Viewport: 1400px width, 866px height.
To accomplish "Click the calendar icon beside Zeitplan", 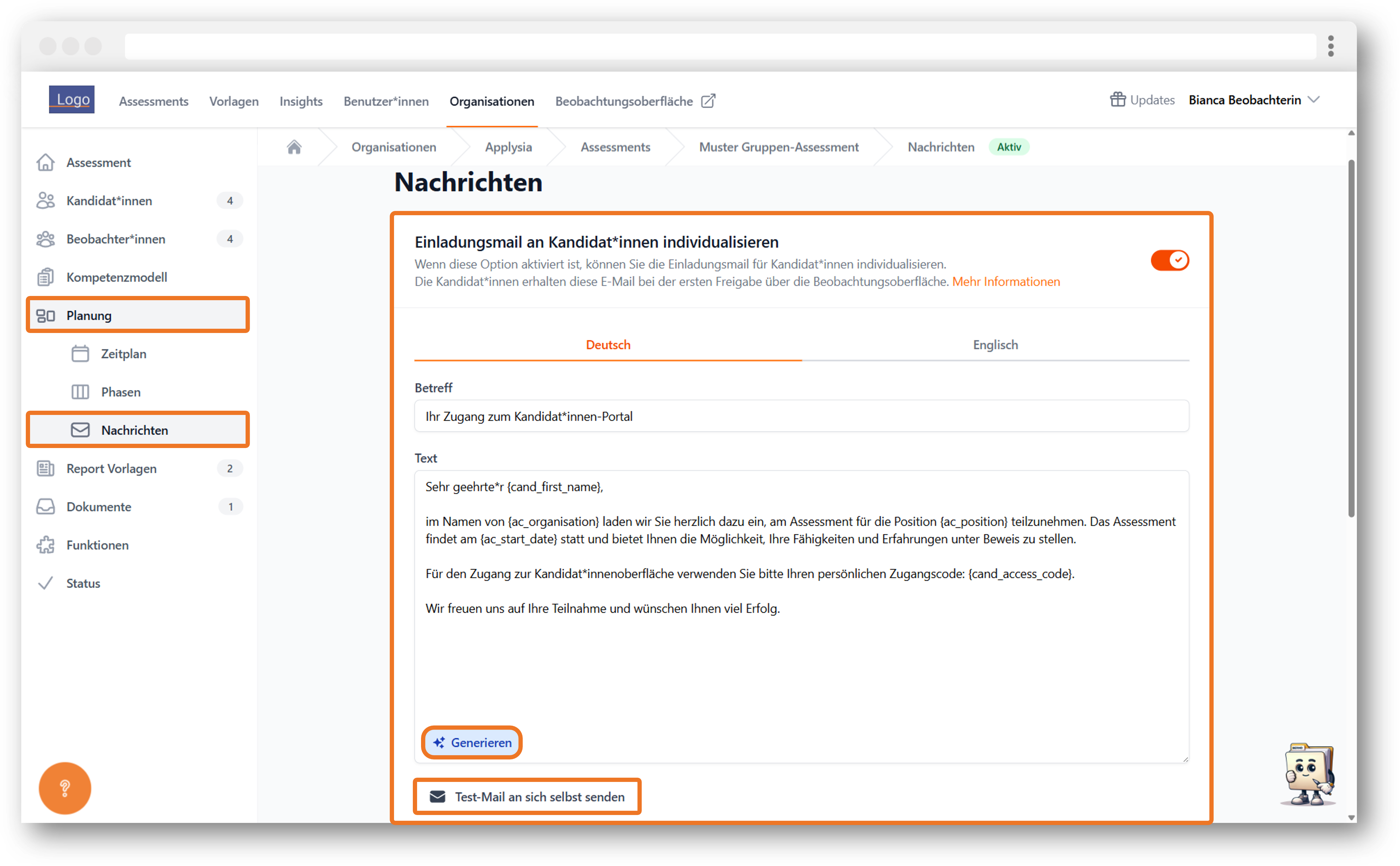I will [x=80, y=354].
